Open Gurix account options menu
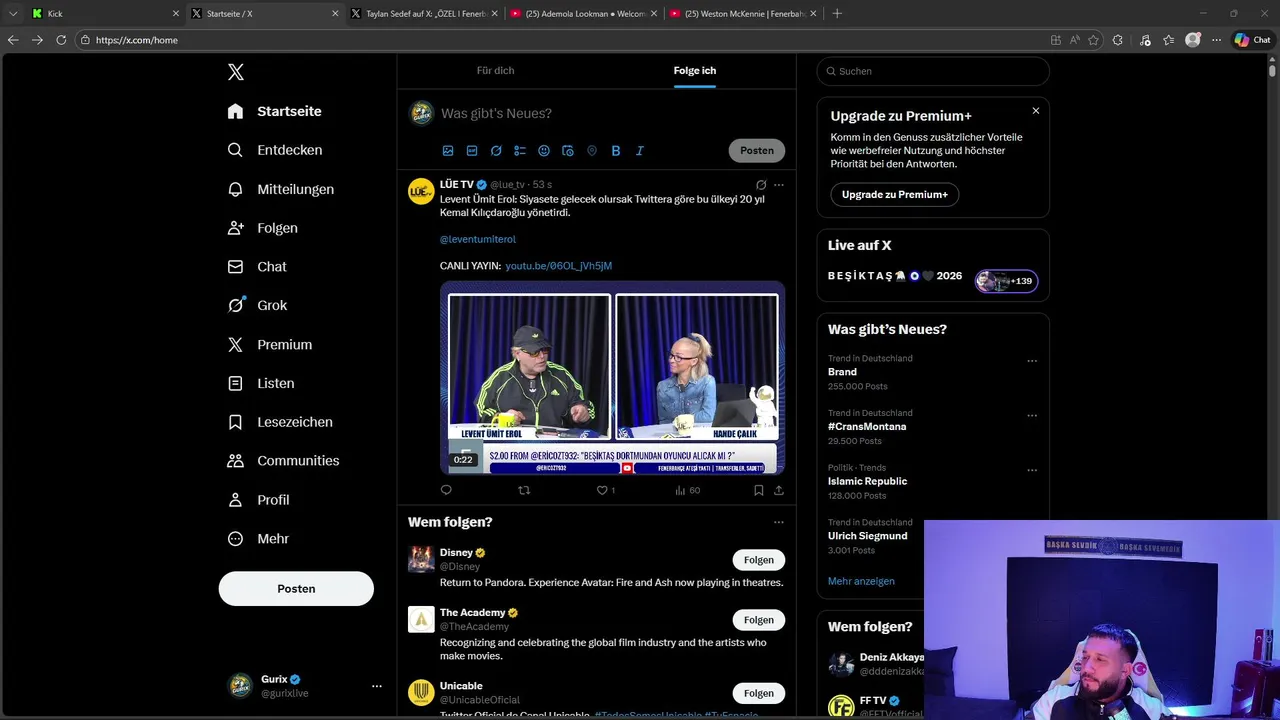 click(377, 686)
